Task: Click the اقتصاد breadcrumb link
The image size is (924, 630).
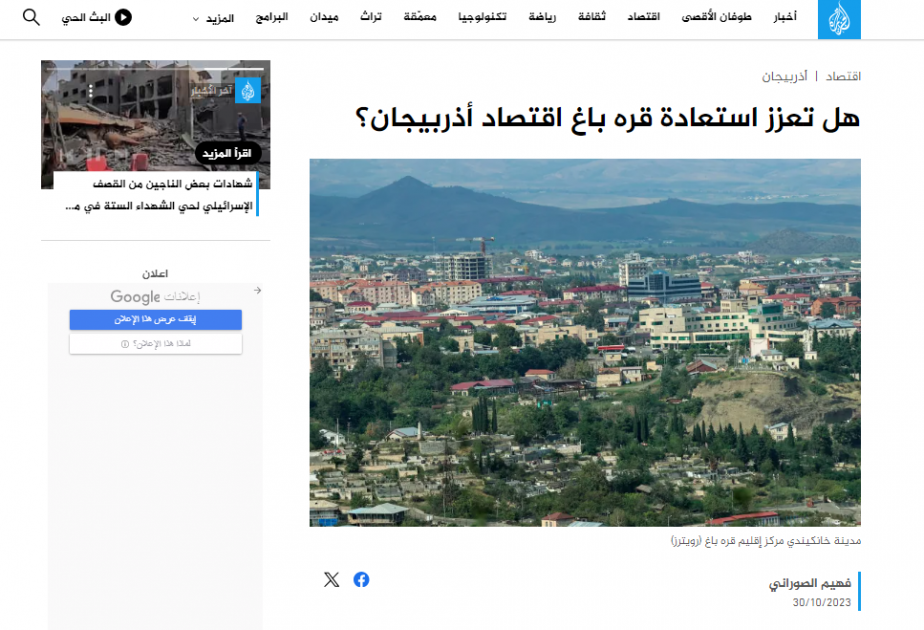Action: [x=843, y=77]
